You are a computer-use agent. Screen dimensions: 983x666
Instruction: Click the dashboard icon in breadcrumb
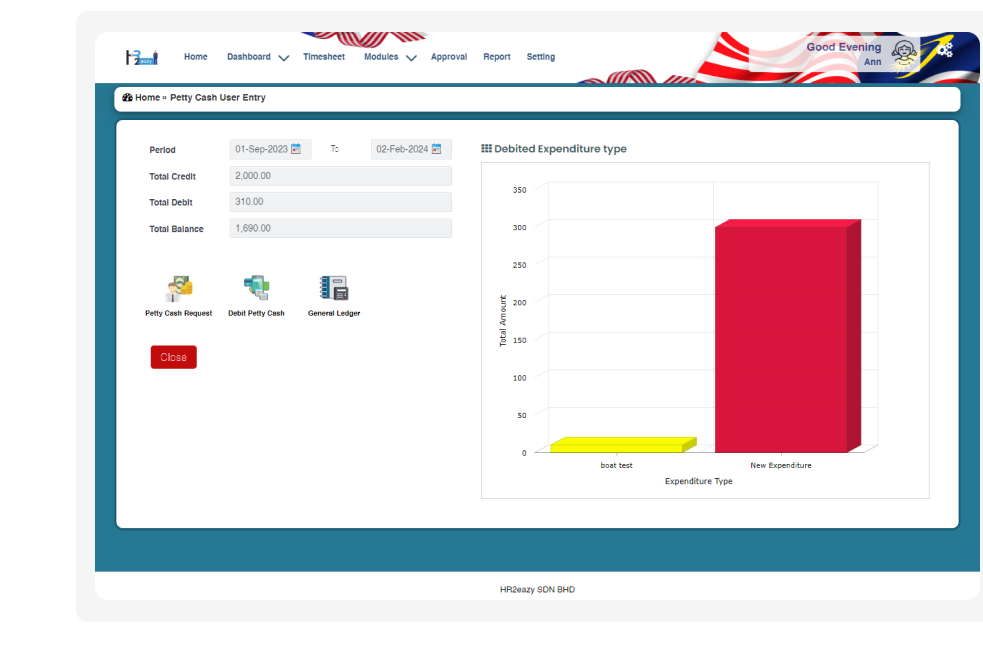point(127,98)
